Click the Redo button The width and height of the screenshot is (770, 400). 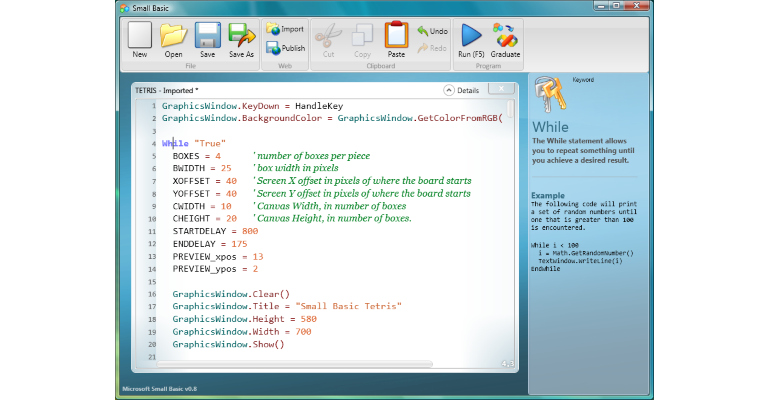pyautogui.click(x=432, y=48)
